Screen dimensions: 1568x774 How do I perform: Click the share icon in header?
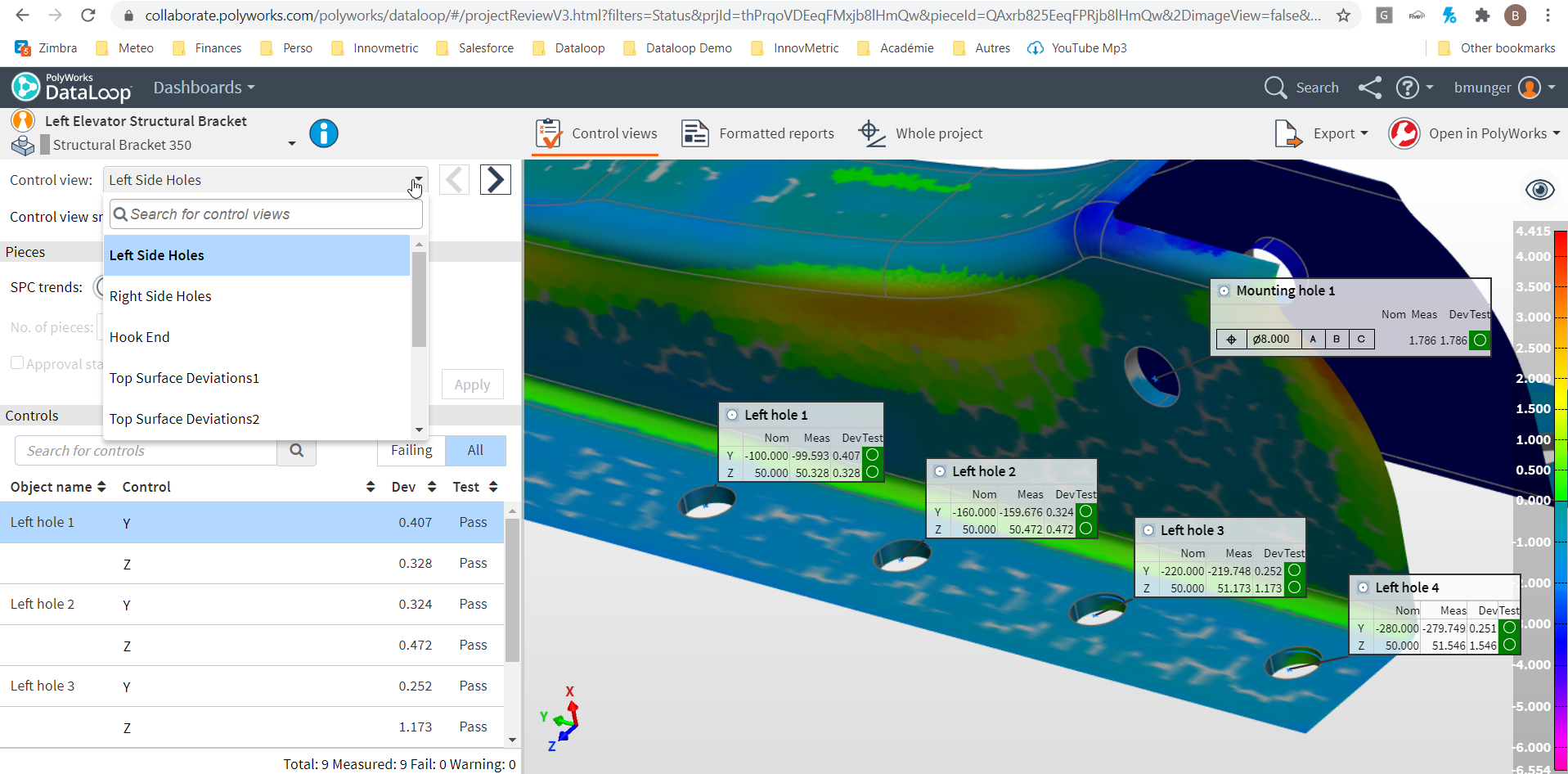(x=1370, y=88)
